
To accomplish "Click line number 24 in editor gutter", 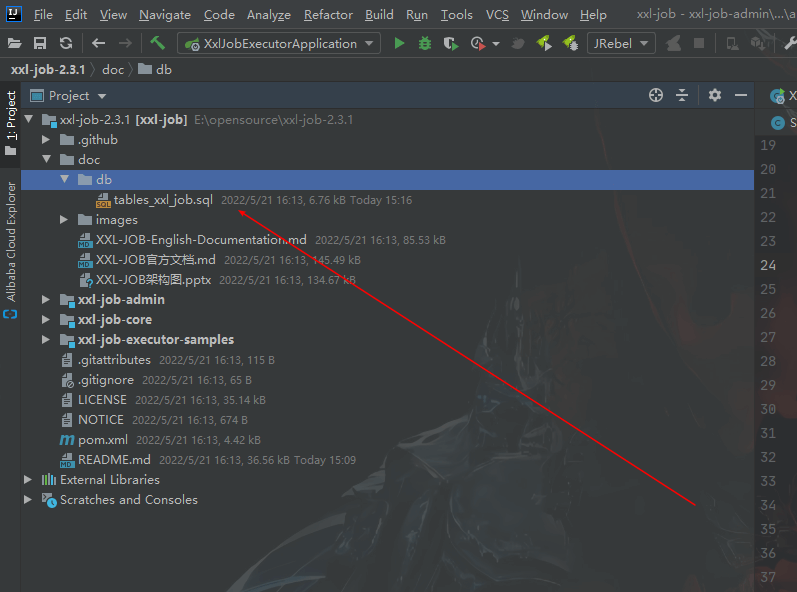I will 768,265.
